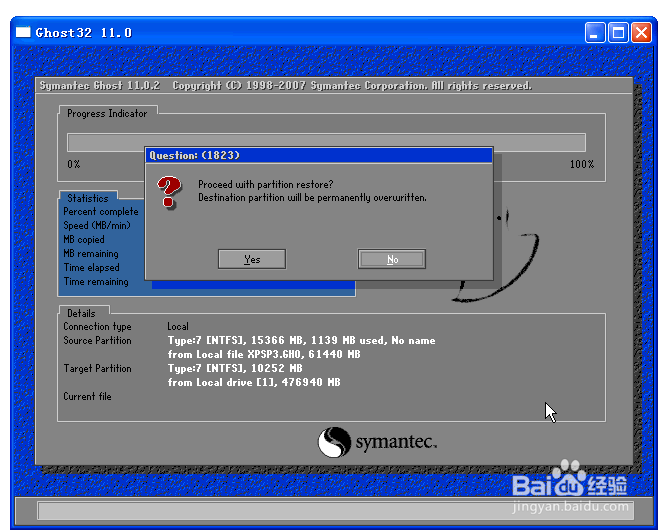Click the 'Ghost32 11.0' window title text
668x530 pixels.
click(x=84, y=33)
